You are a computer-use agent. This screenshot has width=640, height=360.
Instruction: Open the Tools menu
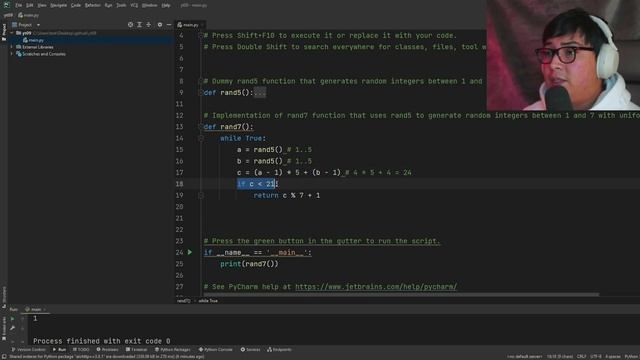coord(121,5)
